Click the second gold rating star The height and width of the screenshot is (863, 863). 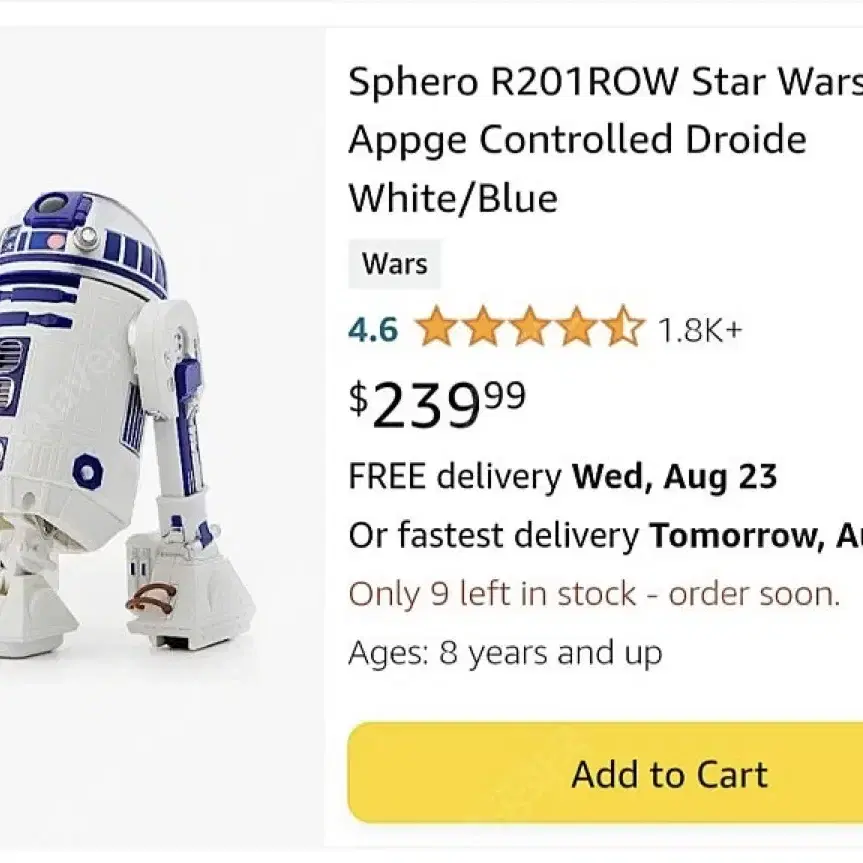click(482, 326)
